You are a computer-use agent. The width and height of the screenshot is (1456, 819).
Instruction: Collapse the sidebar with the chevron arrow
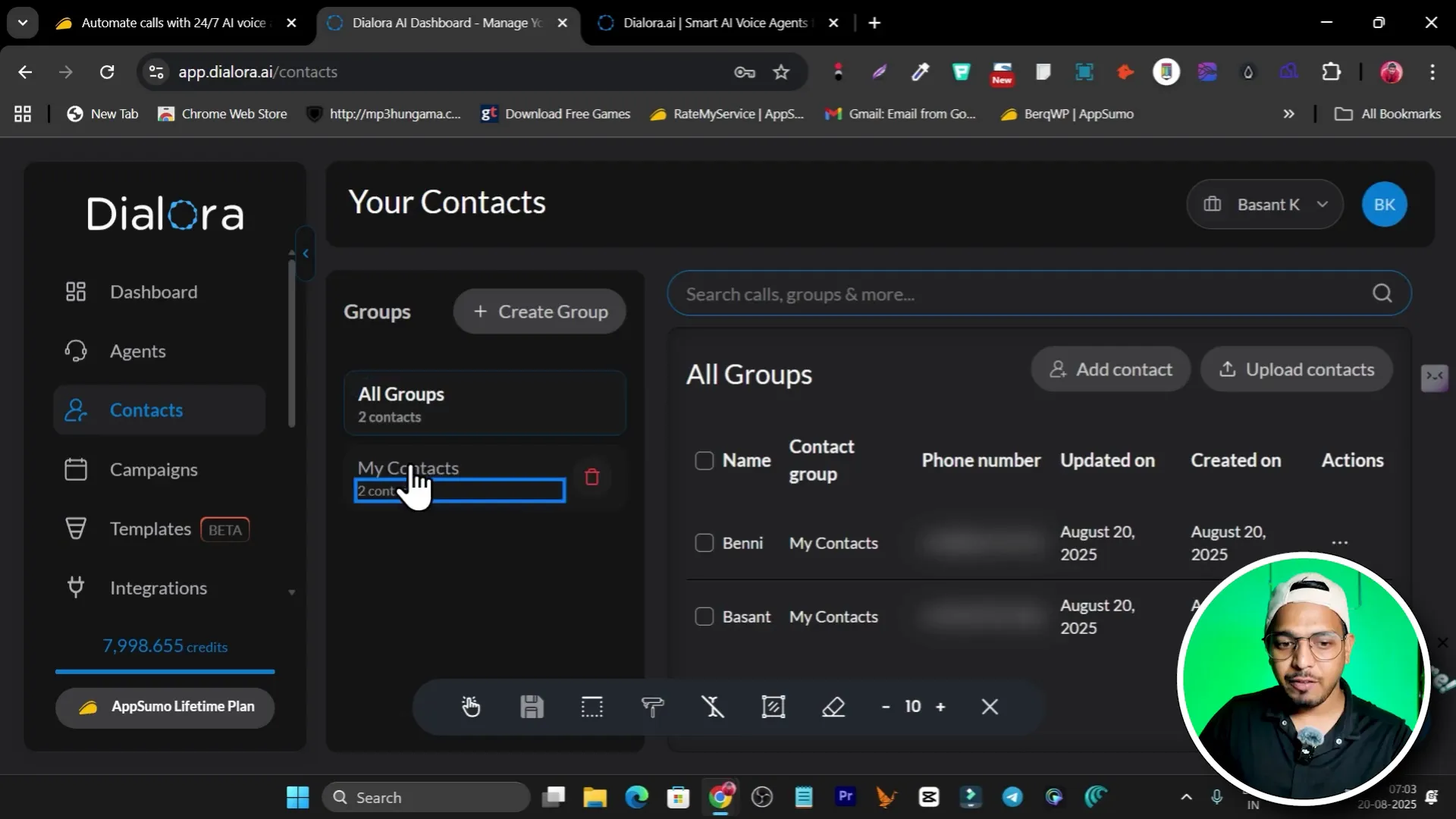pos(306,254)
